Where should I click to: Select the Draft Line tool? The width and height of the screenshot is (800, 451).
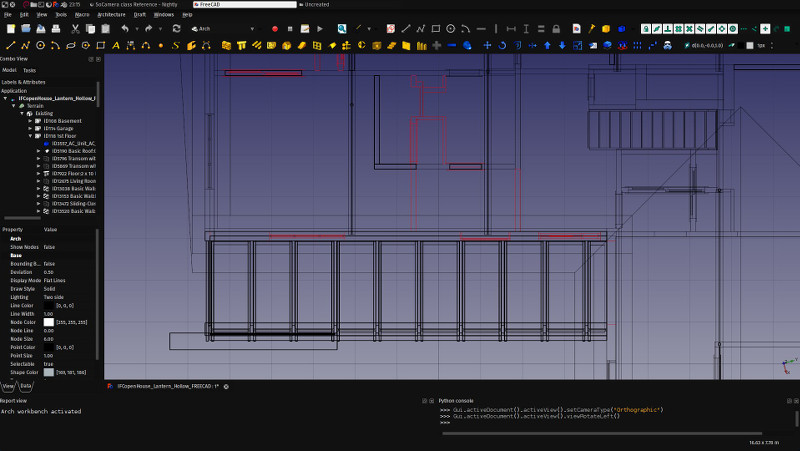[10, 45]
